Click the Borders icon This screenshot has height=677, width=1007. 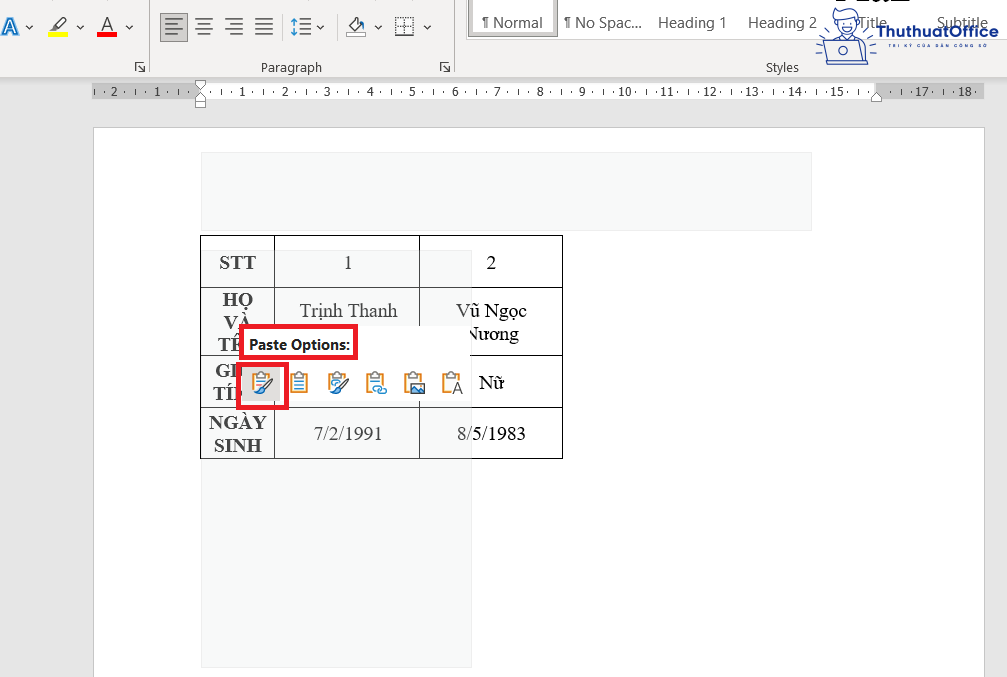[x=405, y=27]
